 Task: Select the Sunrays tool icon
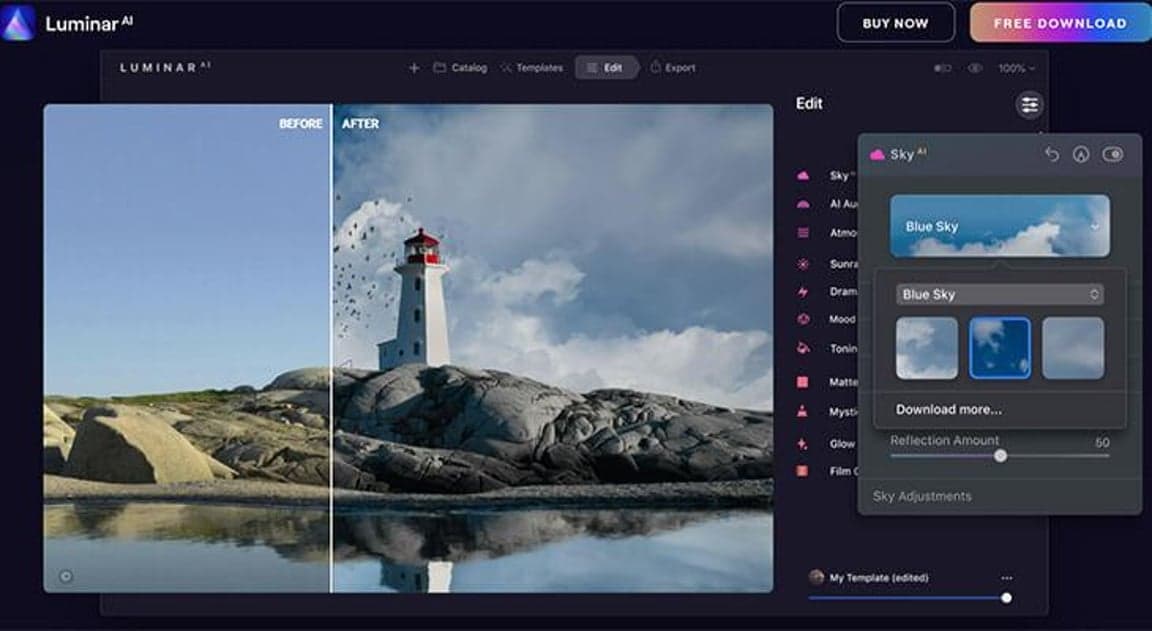803,264
